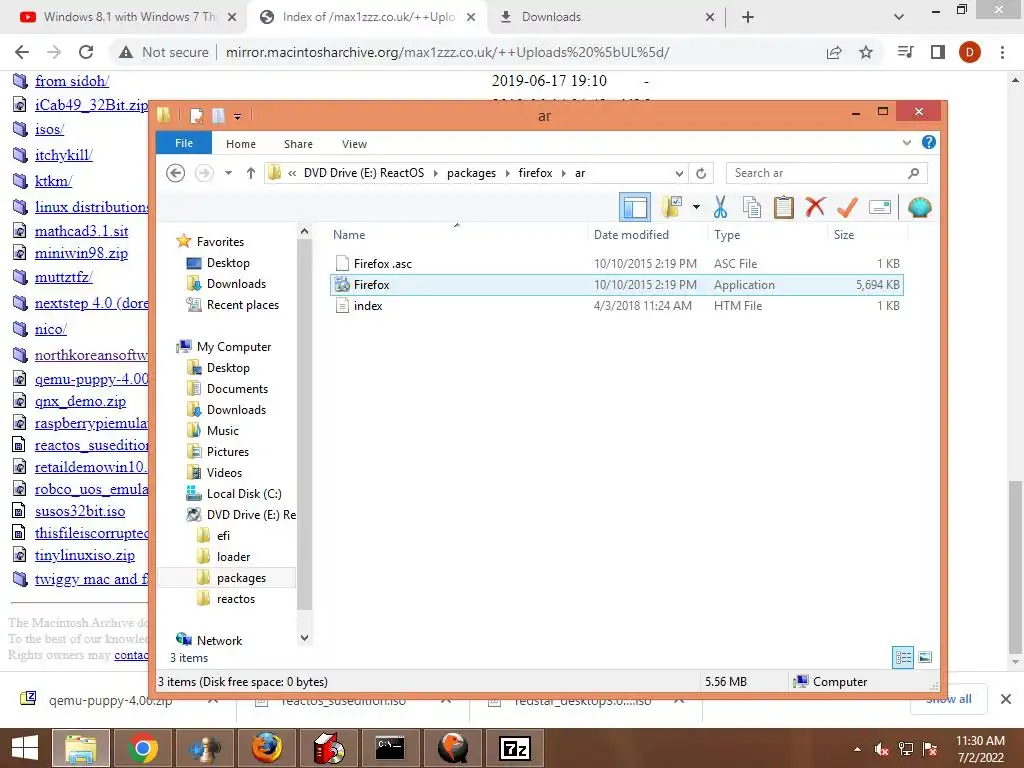Switch to the Downloads Chrome tab
Viewport: 1024px width, 768px height.
point(606,17)
